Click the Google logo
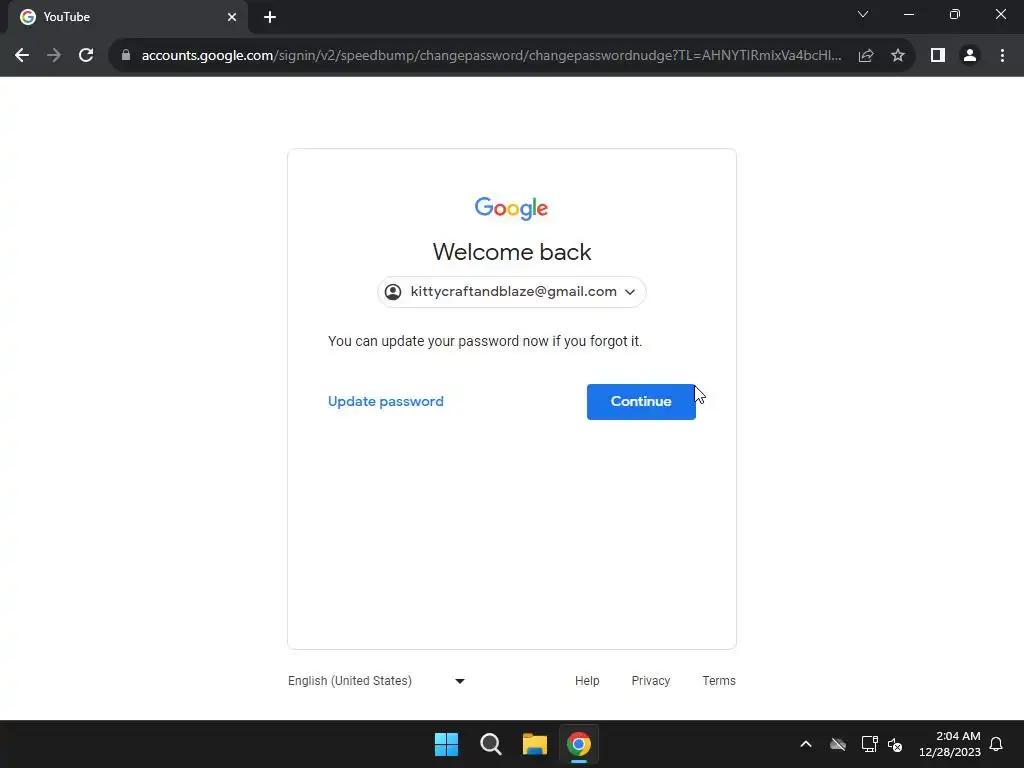 pyautogui.click(x=511, y=208)
